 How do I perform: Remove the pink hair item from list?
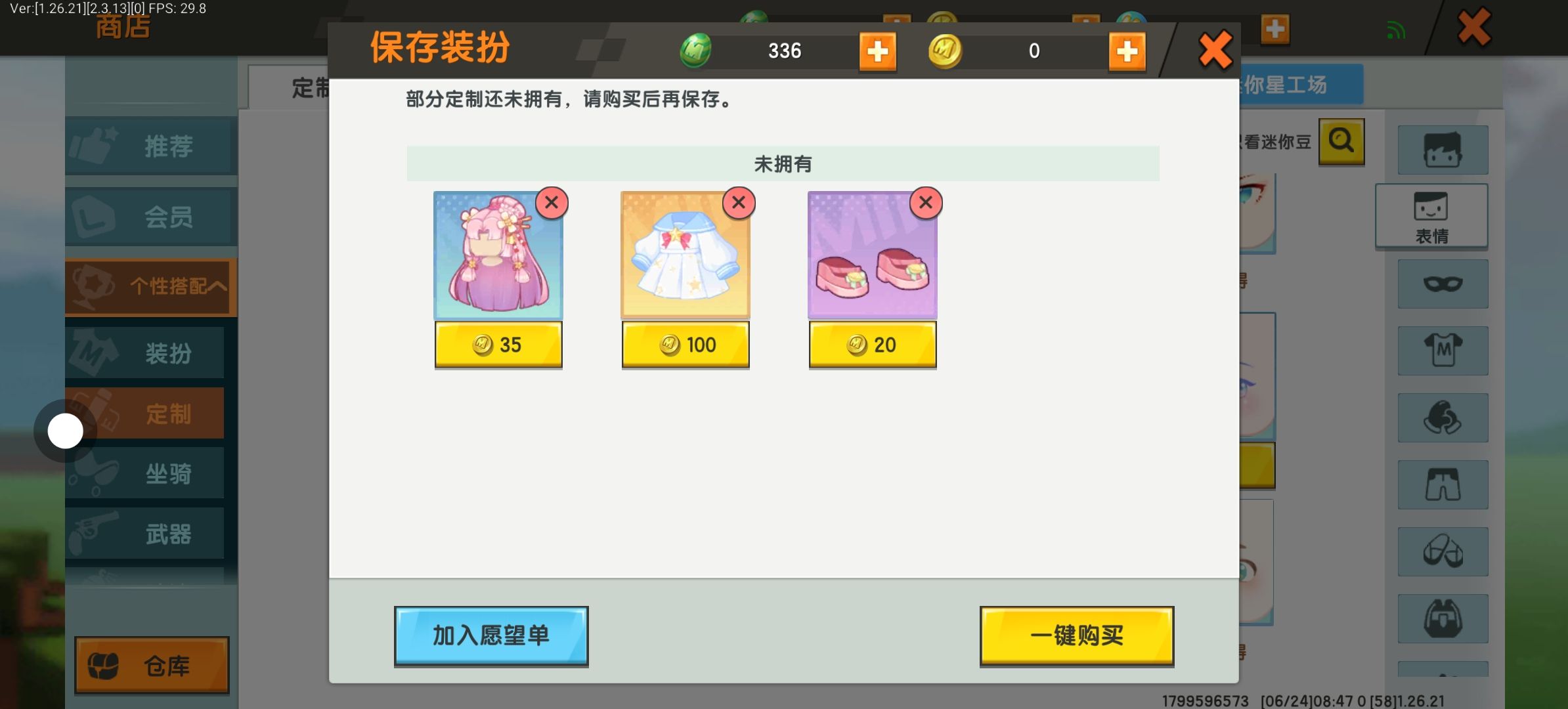(x=552, y=203)
